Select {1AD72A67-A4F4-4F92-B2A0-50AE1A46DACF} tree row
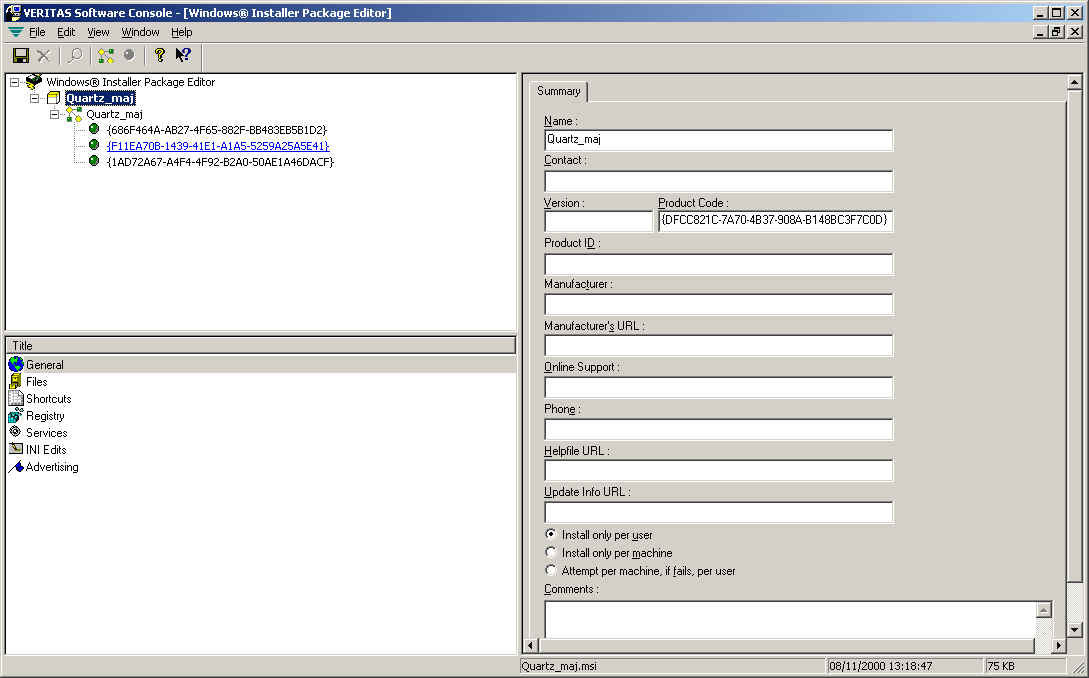 [x=220, y=162]
